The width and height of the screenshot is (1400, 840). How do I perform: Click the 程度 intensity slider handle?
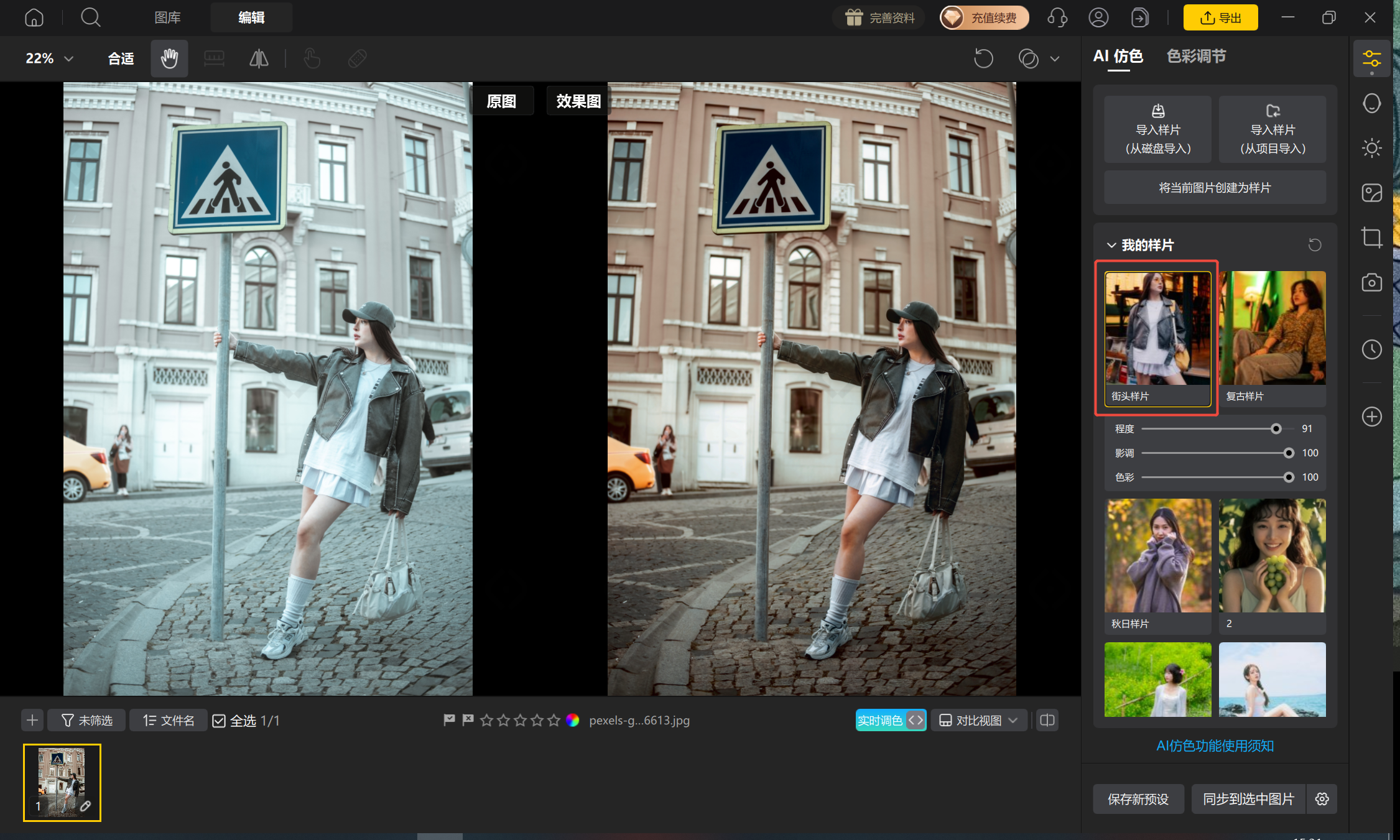pos(1276,429)
